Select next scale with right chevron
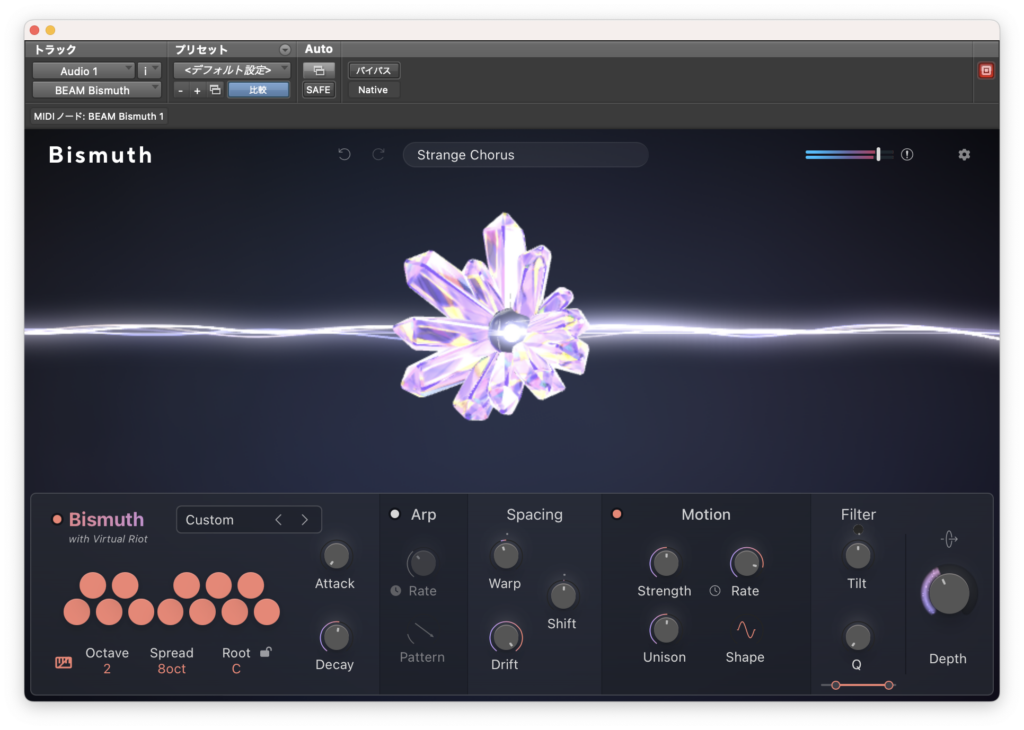This screenshot has width=1024, height=730. coord(304,520)
